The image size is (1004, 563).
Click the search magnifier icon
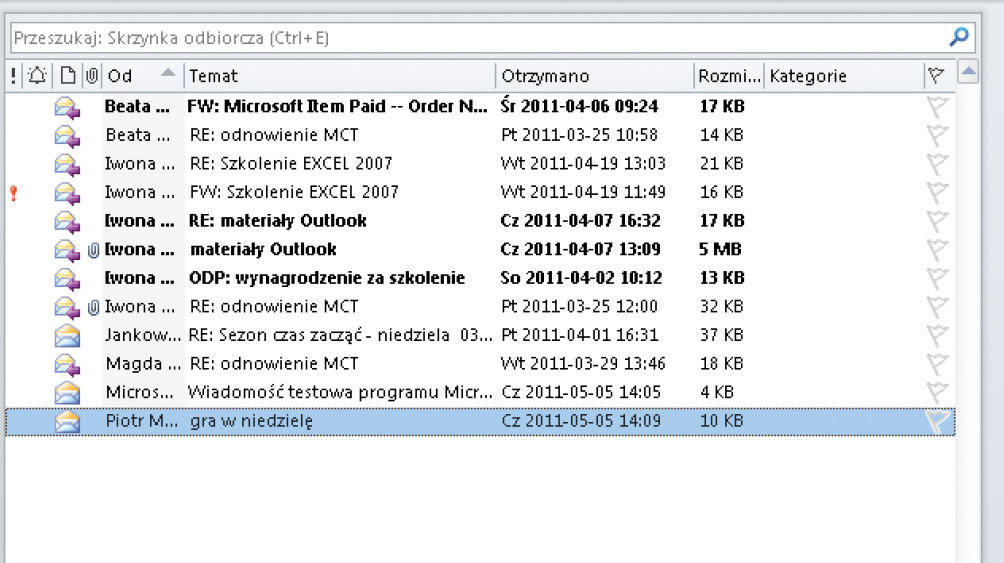tap(958, 38)
